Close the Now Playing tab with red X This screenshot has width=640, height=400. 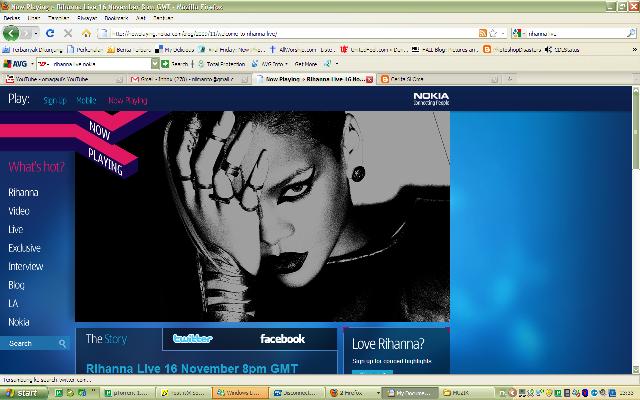click(x=369, y=79)
